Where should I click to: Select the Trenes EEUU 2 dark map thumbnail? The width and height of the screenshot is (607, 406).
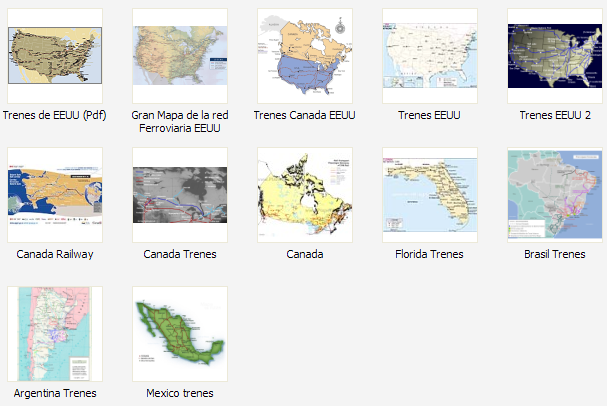(x=555, y=56)
